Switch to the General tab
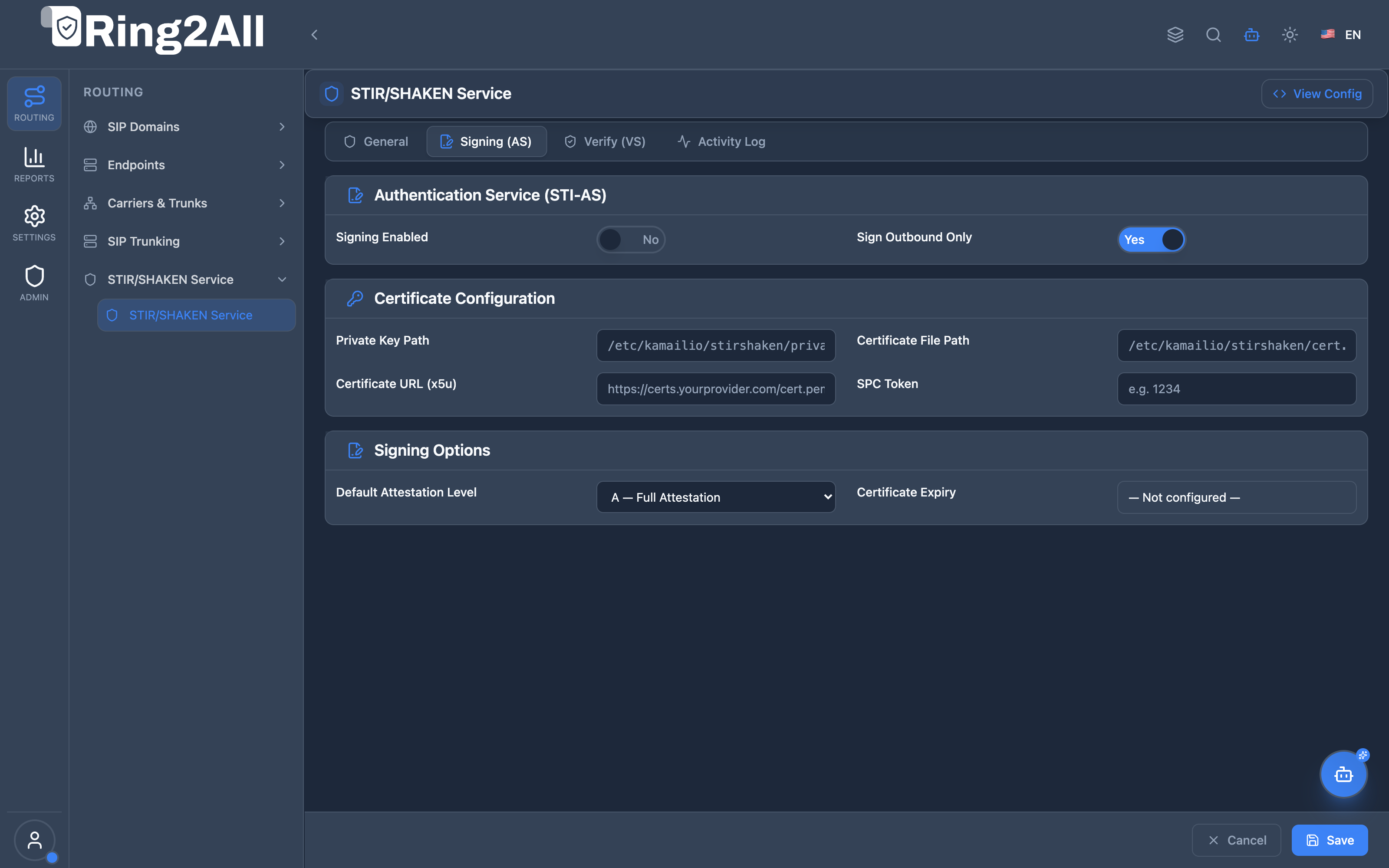 coord(375,142)
